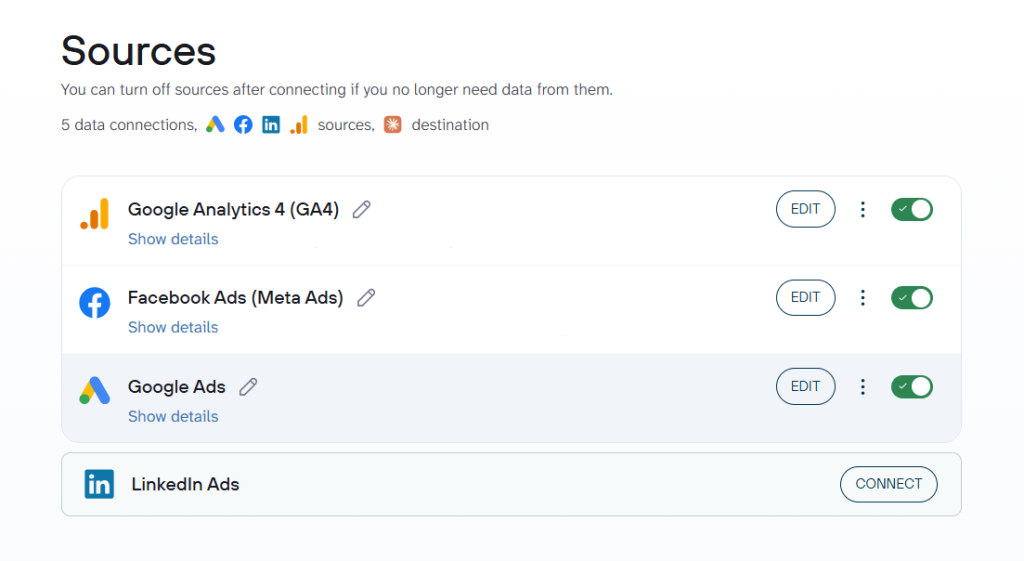
Task: Click the pencil icon beside Google Analytics 4
Action: 362,210
